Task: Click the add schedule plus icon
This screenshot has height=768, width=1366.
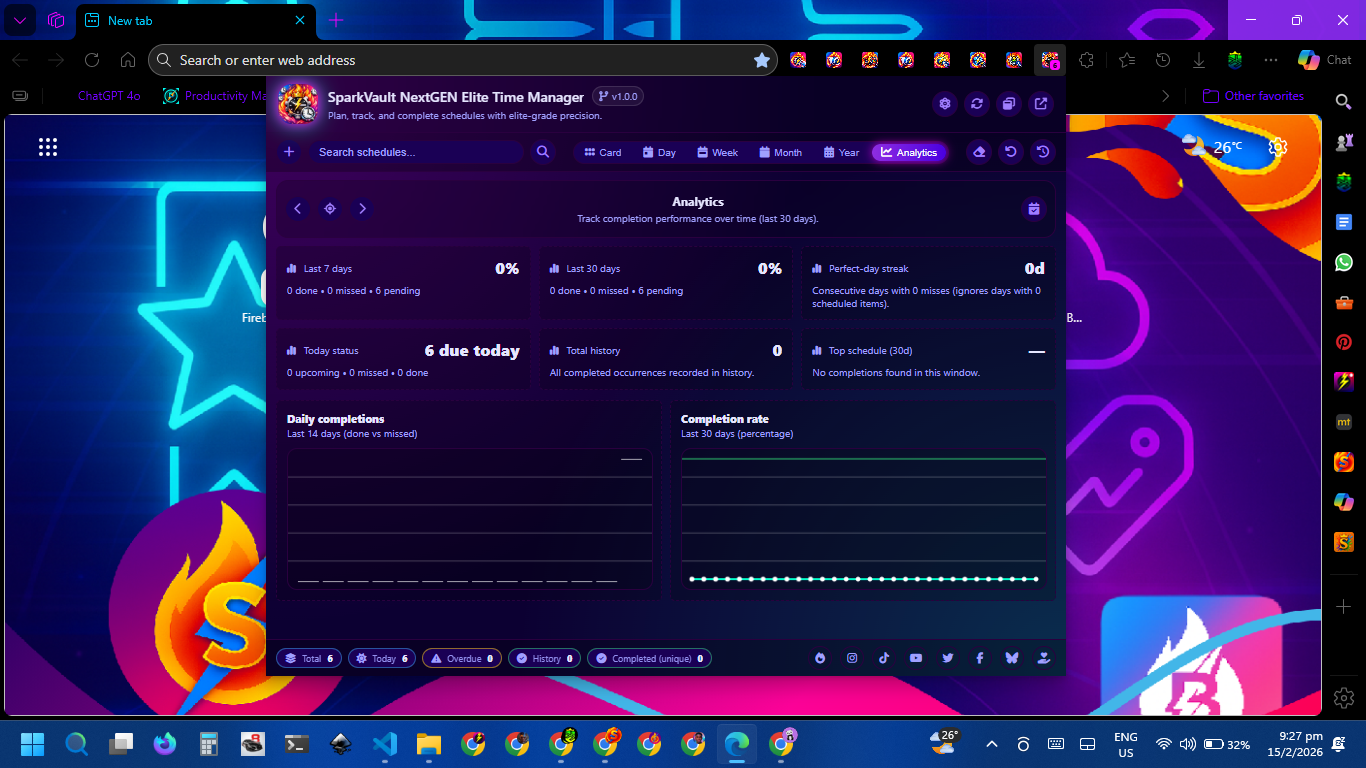Action: coord(289,152)
